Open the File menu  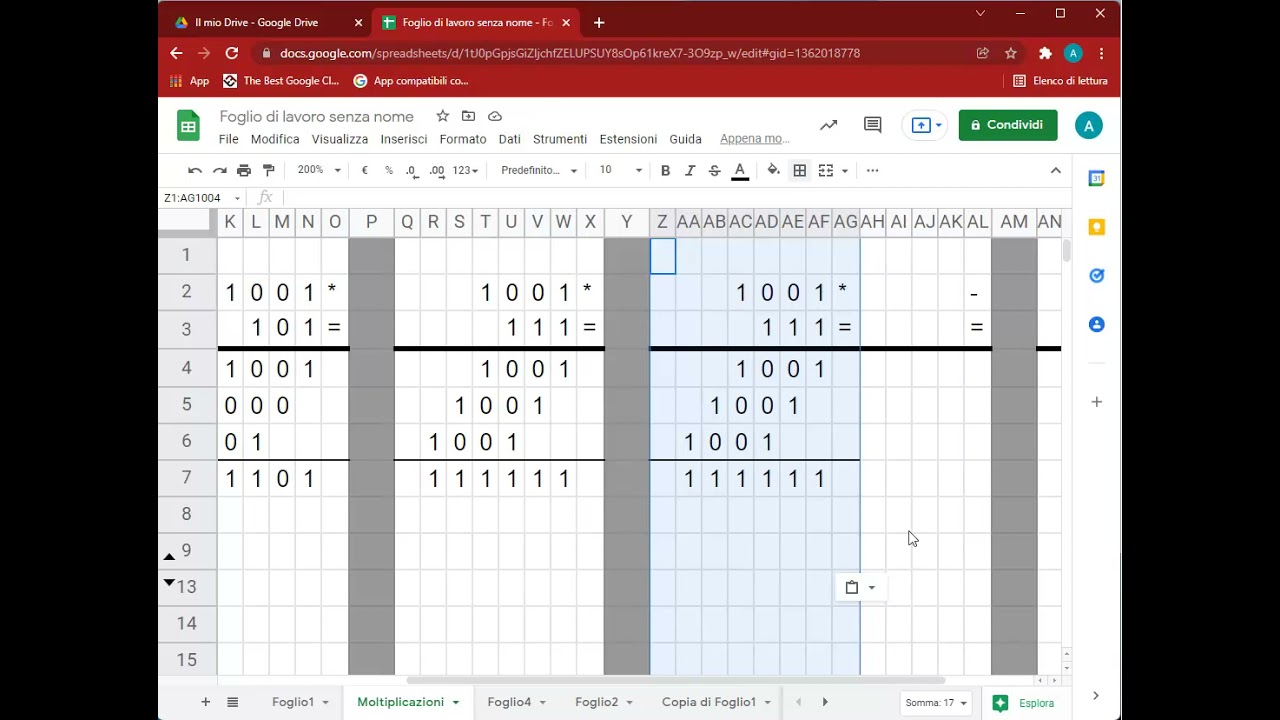(x=229, y=139)
